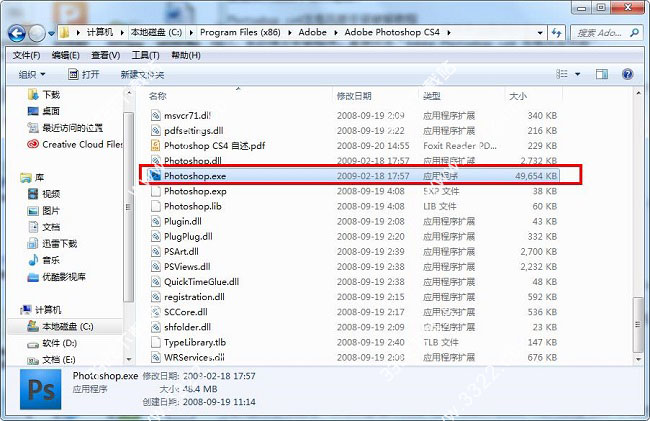
Task: Open the 编辑(E) menu
Action: pyautogui.click(x=65, y=55)
